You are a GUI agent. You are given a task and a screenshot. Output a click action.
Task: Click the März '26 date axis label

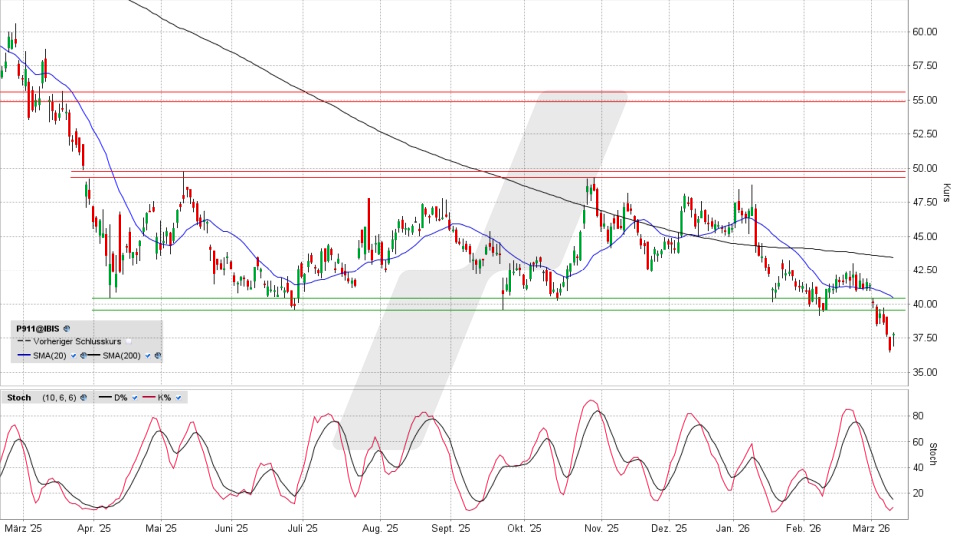coord(871,527)
